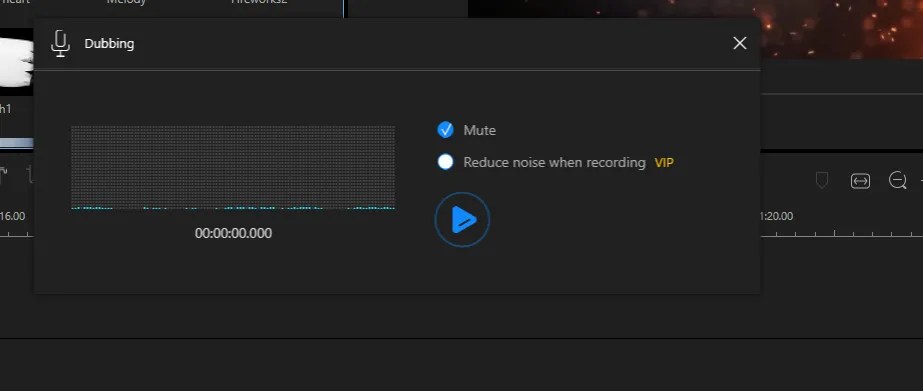Click the VIP badge label
Image resolution: width=923 pixels, height=391 pixels.
tap(664, 163)
